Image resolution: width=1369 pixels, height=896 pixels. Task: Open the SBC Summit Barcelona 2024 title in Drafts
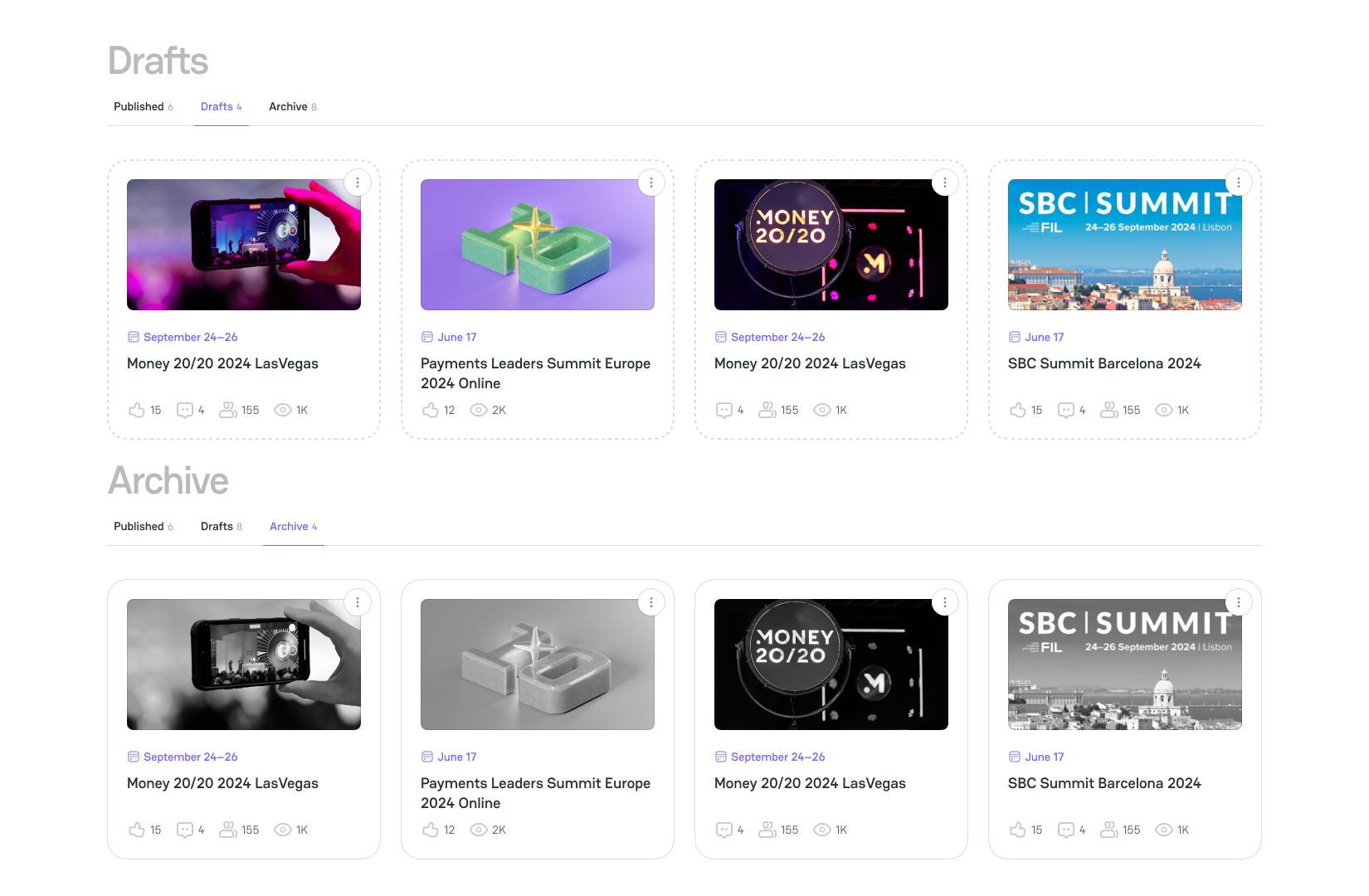pos(1103,363)
